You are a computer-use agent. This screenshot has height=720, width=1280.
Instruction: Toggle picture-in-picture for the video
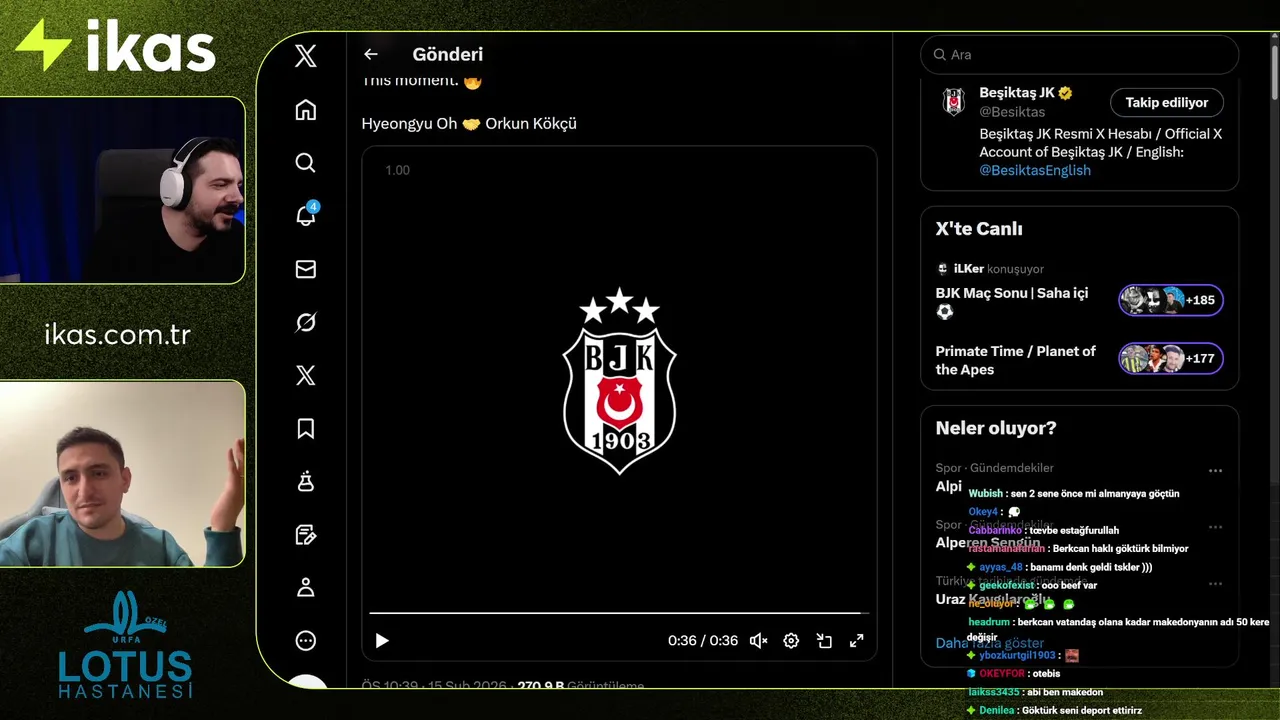click(824, 641)
